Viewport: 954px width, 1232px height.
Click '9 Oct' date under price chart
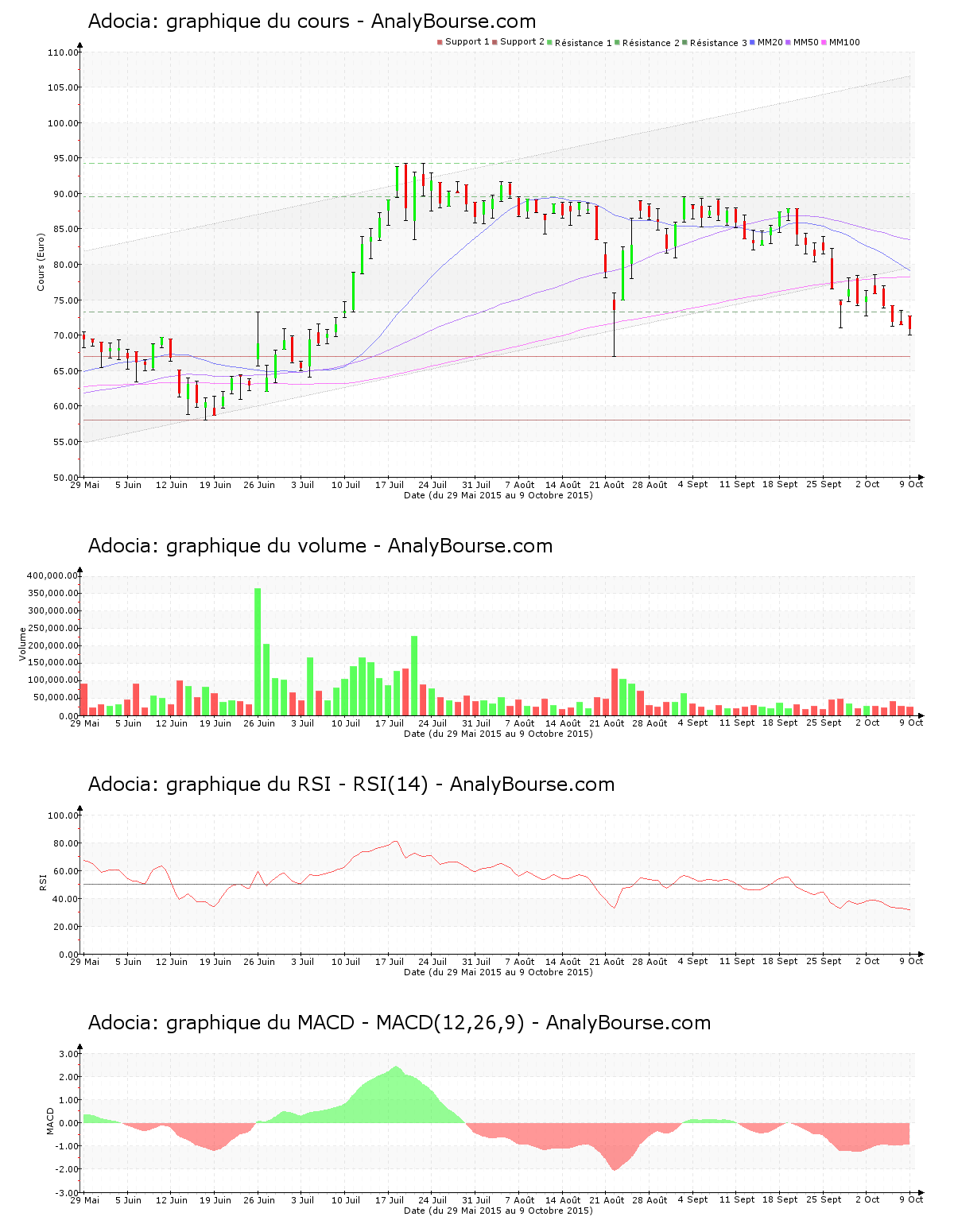911,485
